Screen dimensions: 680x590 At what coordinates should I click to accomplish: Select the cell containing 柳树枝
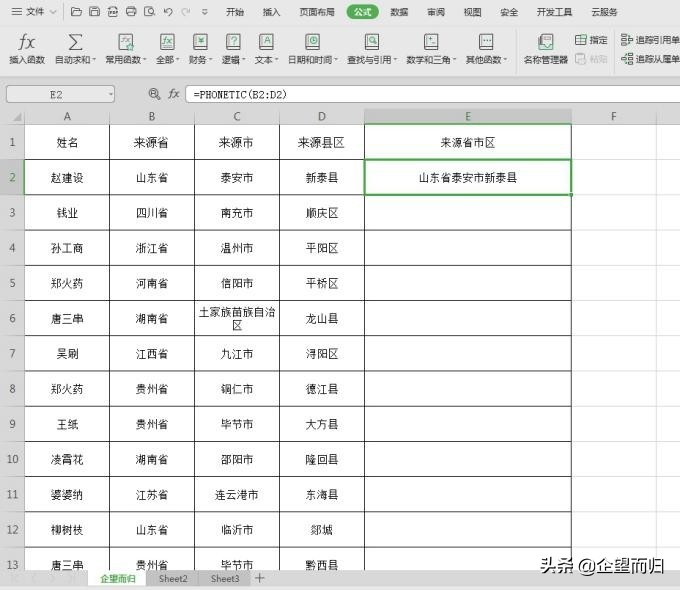click(67, 530)
